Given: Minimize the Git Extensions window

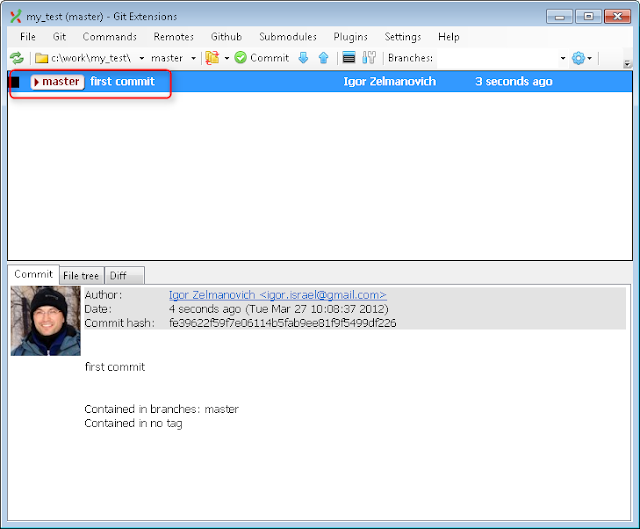Looking at the screenshot, I should pos(559,16).
